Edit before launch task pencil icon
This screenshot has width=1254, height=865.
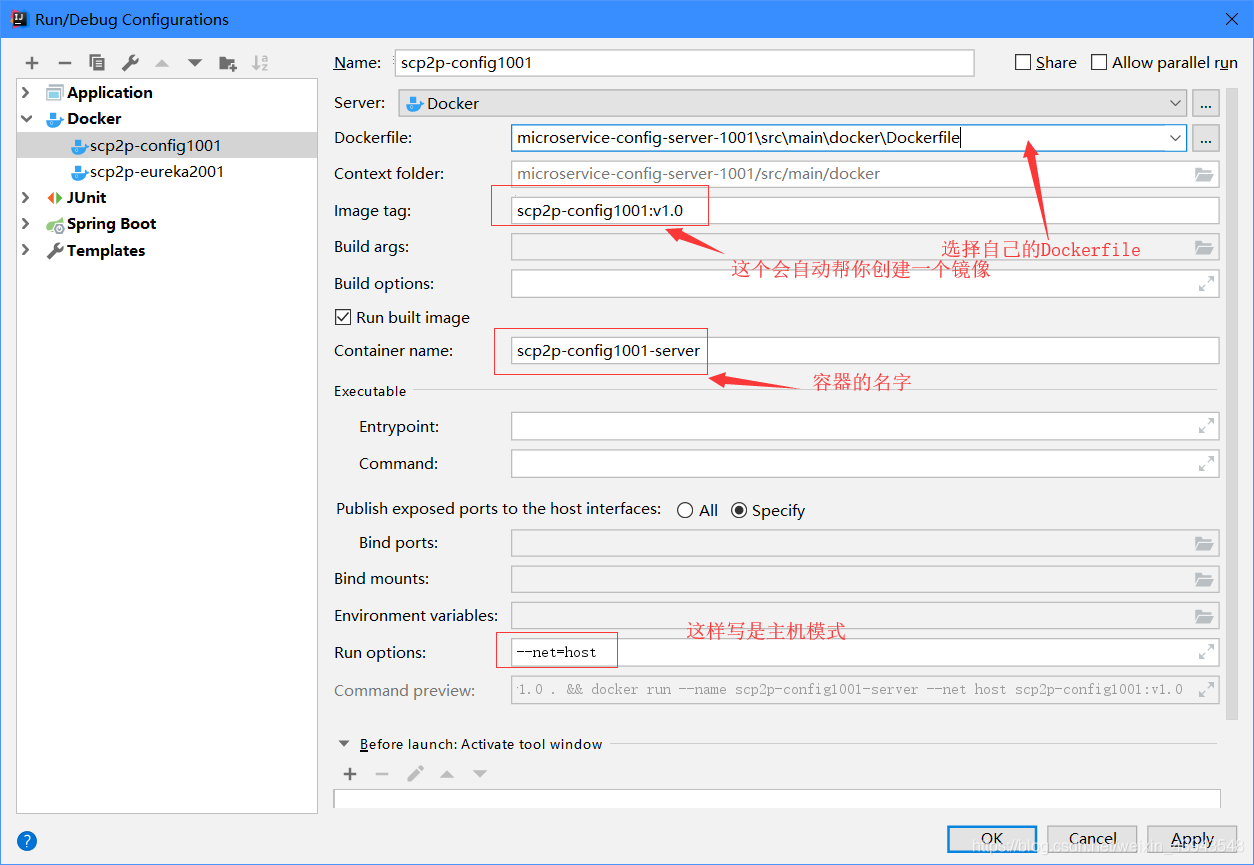415,774
